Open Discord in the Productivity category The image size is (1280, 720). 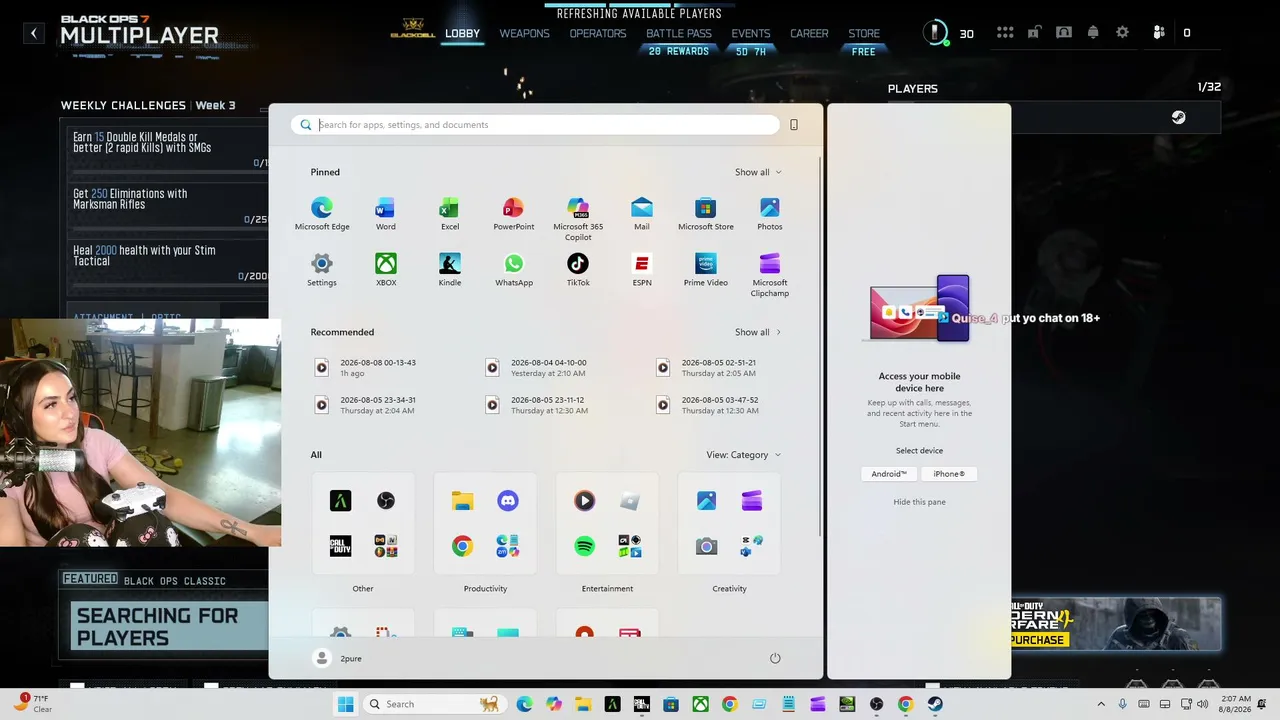(x=508, y=501)
